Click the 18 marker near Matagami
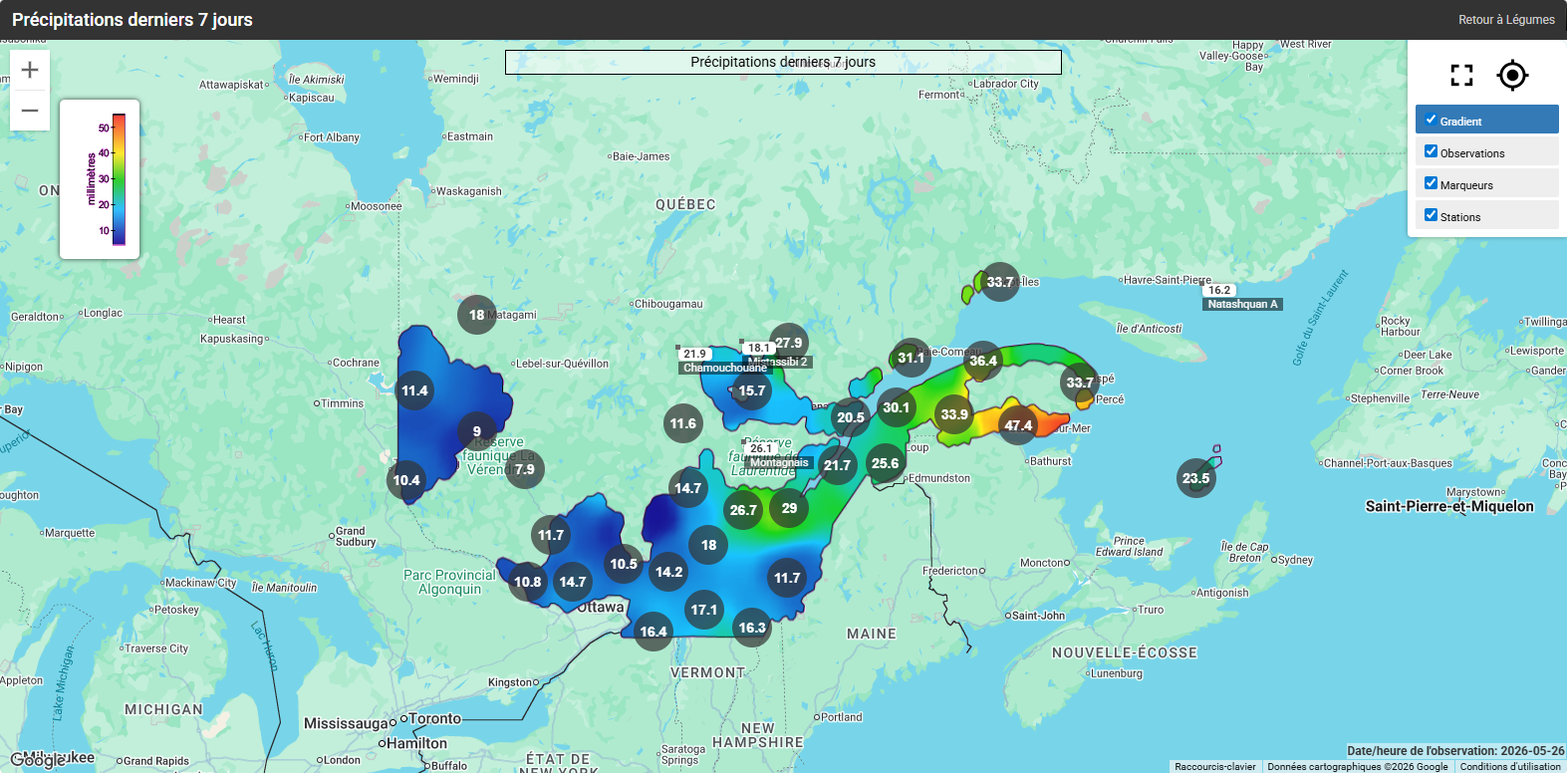Image resolution: width=1568 pixels, height=773 pixels. click(477, 315)
